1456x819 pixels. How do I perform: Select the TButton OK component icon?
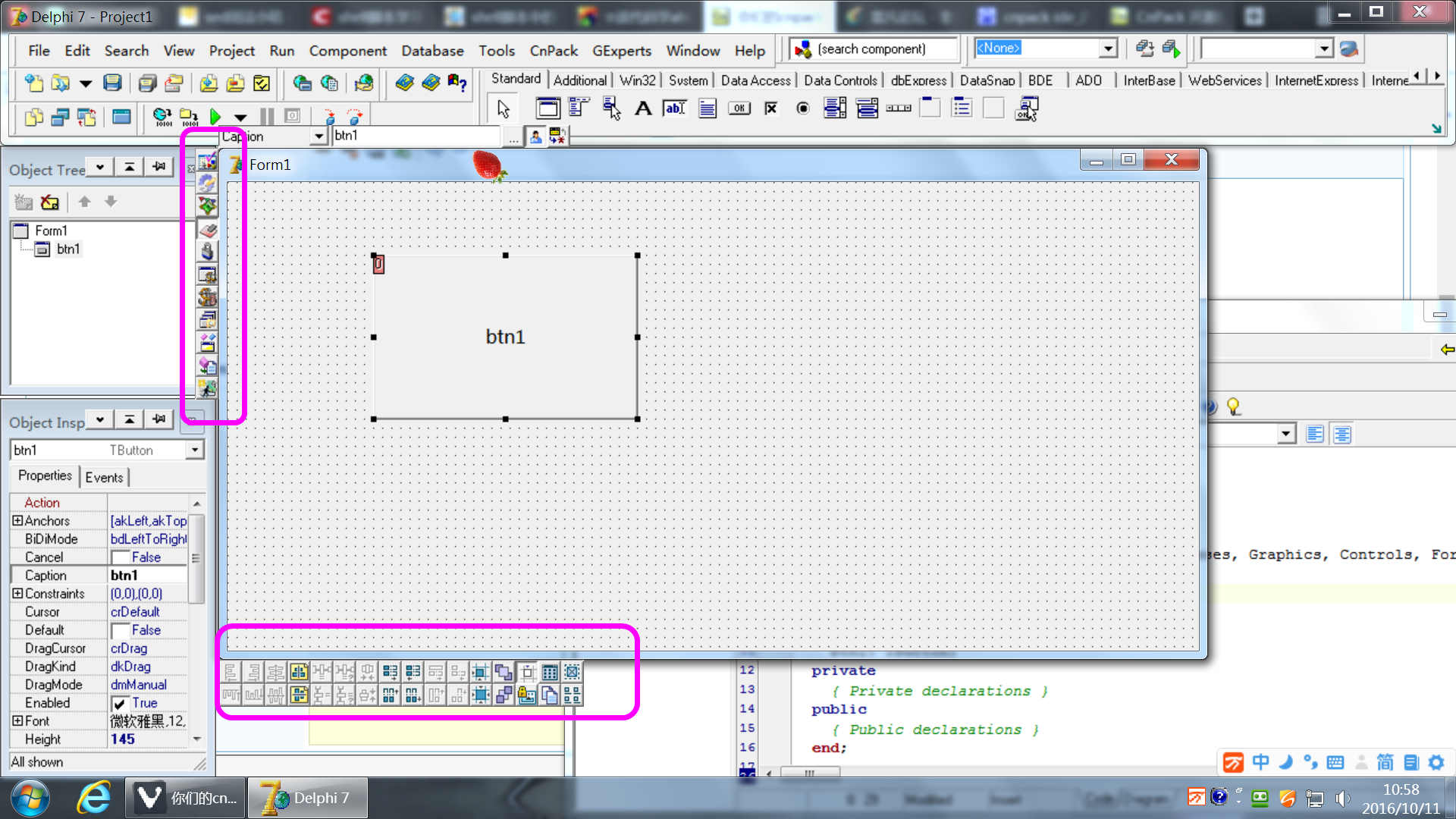739,108
